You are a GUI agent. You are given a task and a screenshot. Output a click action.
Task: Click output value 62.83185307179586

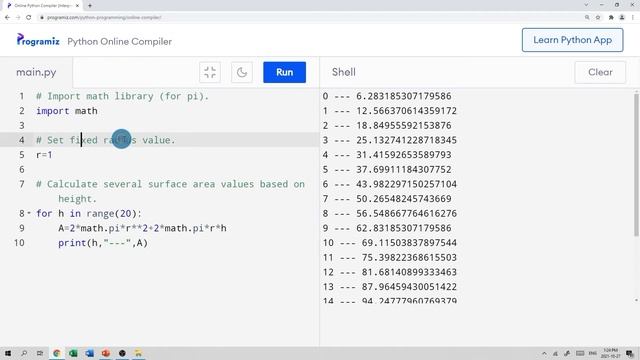tap(404, 228)
